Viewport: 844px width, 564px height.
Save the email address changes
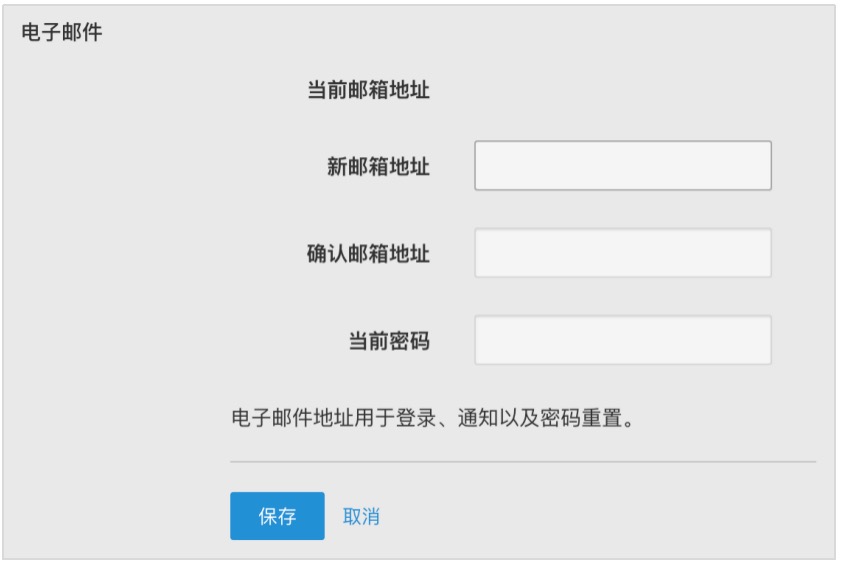277,516
